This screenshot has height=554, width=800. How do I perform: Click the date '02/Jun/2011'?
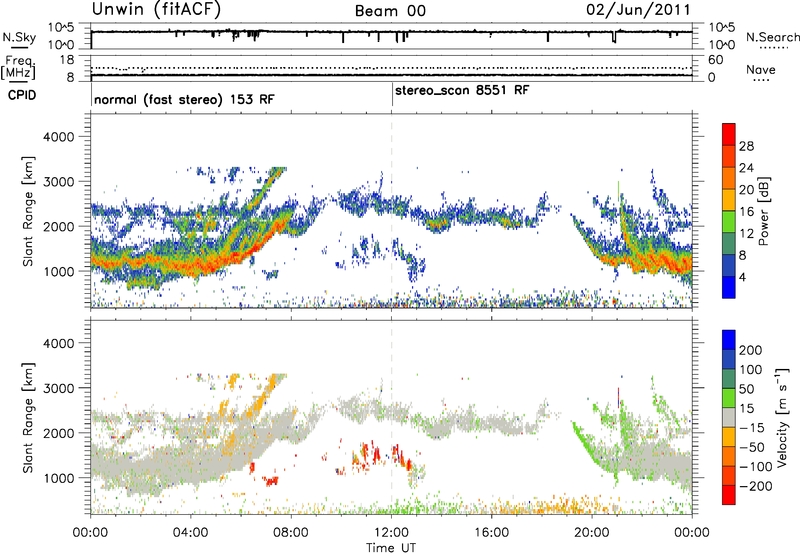click(638, 10)
